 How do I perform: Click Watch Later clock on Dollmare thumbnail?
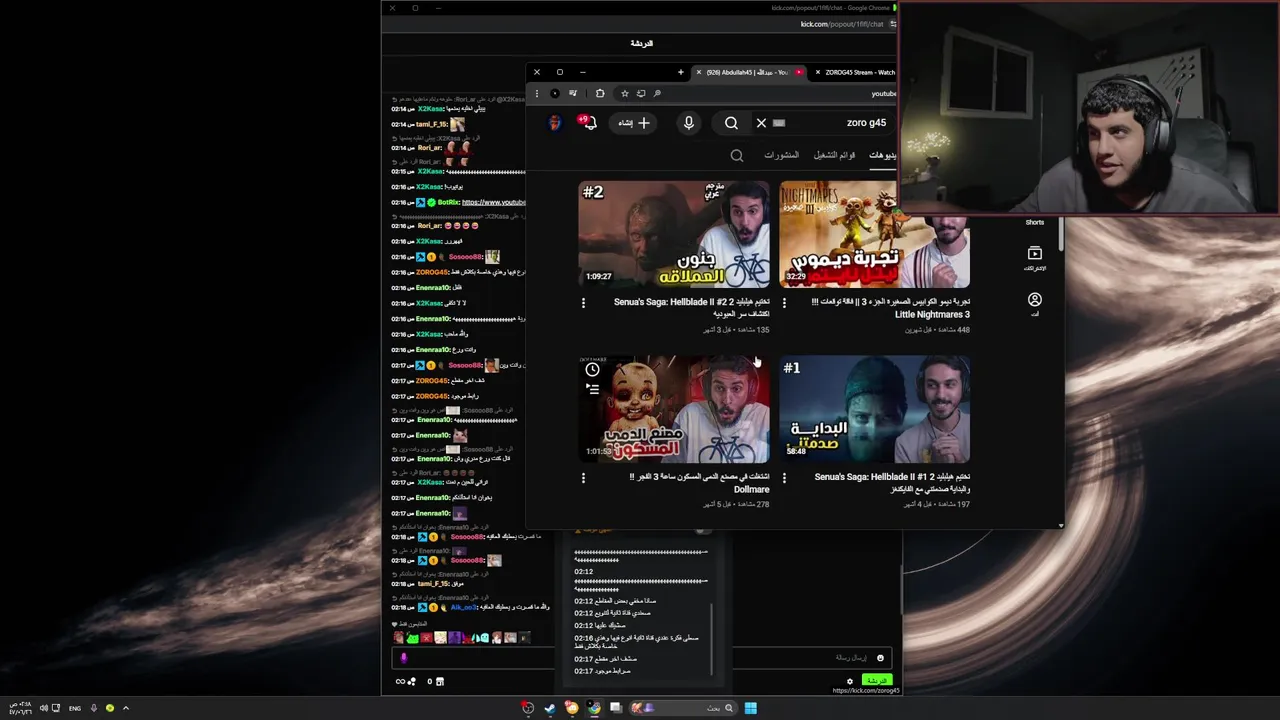pos(592,370)
